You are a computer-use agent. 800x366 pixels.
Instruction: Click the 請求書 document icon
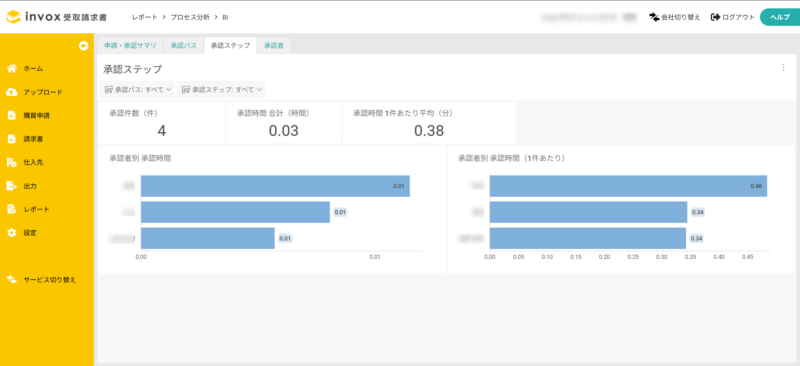click(x=12, y=139)
